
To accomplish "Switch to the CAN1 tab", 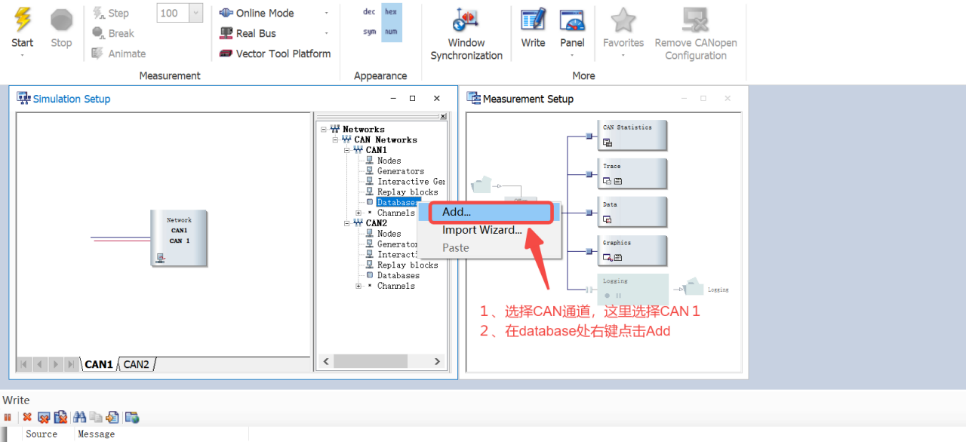I will click(x=99, y=364).
